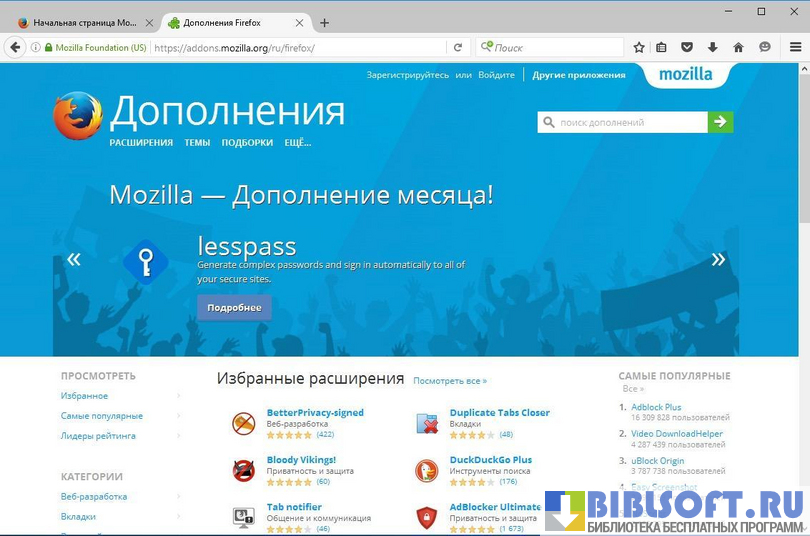Advance carousel with right double chevrons
810x536 pixels.
pos(718,259)
